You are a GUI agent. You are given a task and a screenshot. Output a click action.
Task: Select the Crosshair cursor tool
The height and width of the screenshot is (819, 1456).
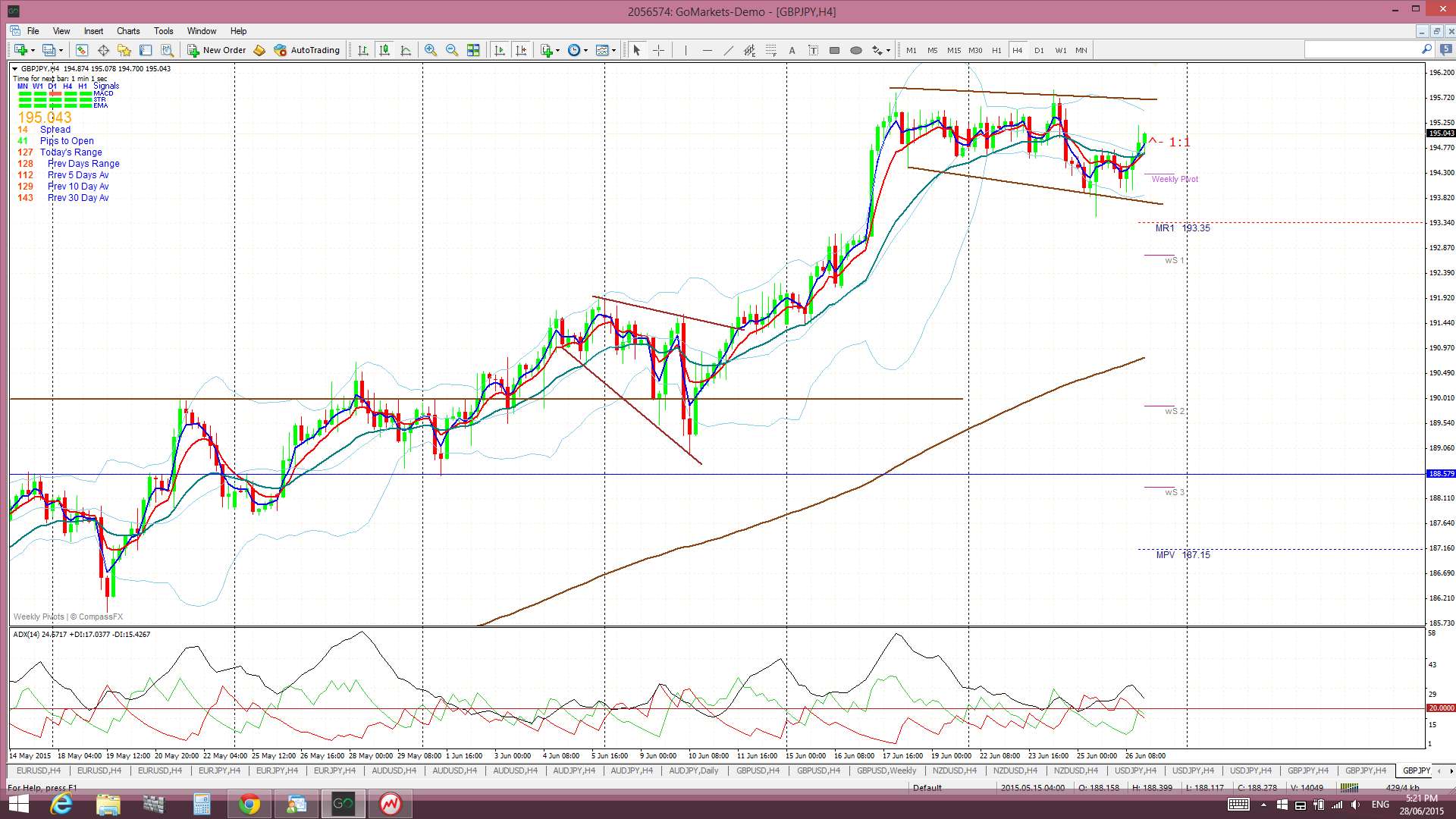click(x=658, y=50)
